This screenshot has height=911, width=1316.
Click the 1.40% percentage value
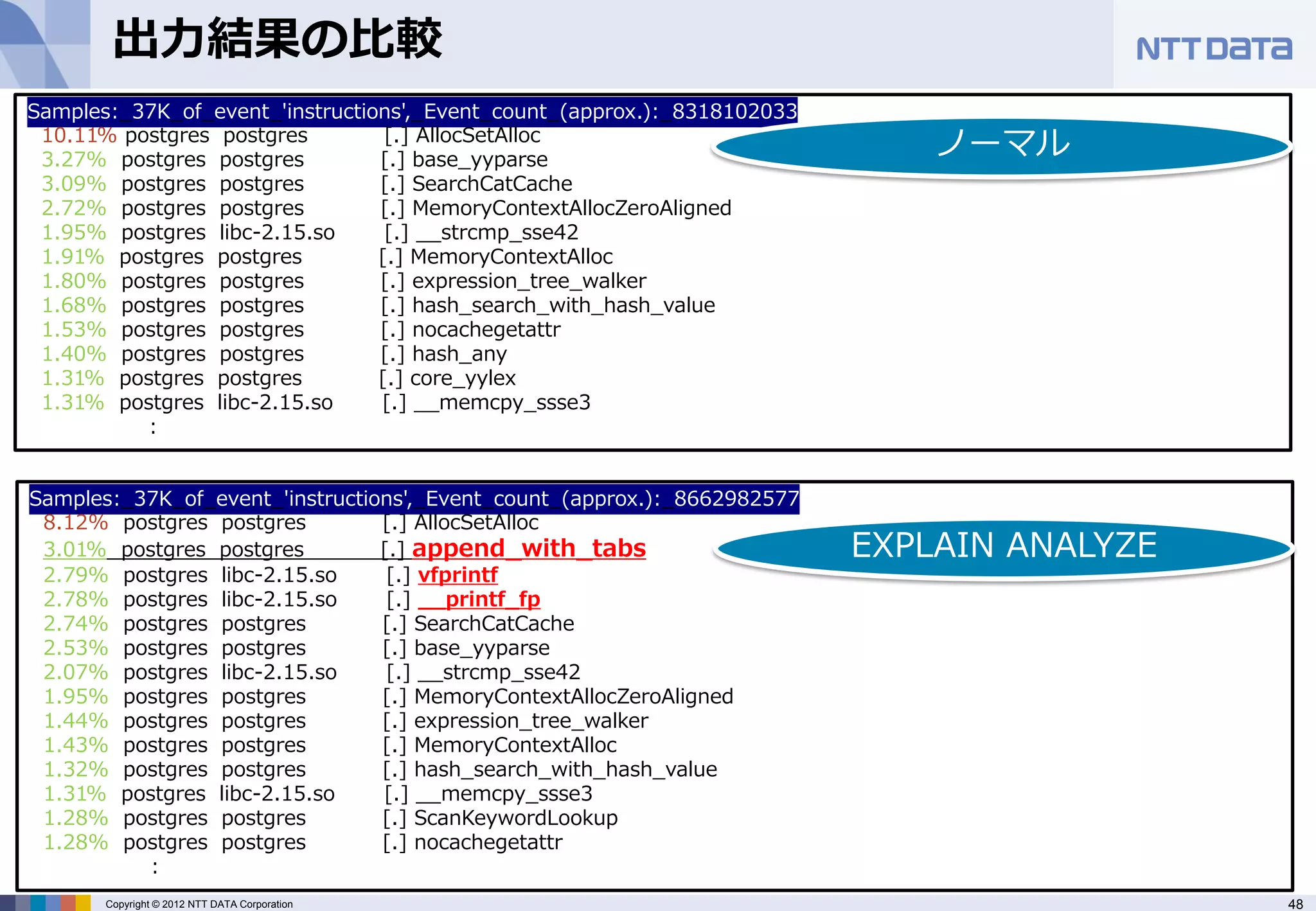click(74, 354)
